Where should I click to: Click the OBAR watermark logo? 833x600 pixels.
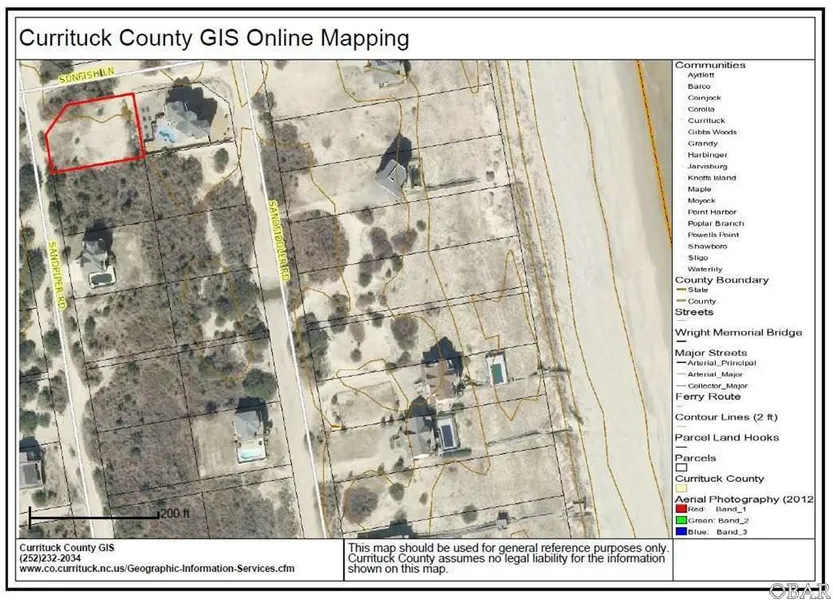pos(803,586)
